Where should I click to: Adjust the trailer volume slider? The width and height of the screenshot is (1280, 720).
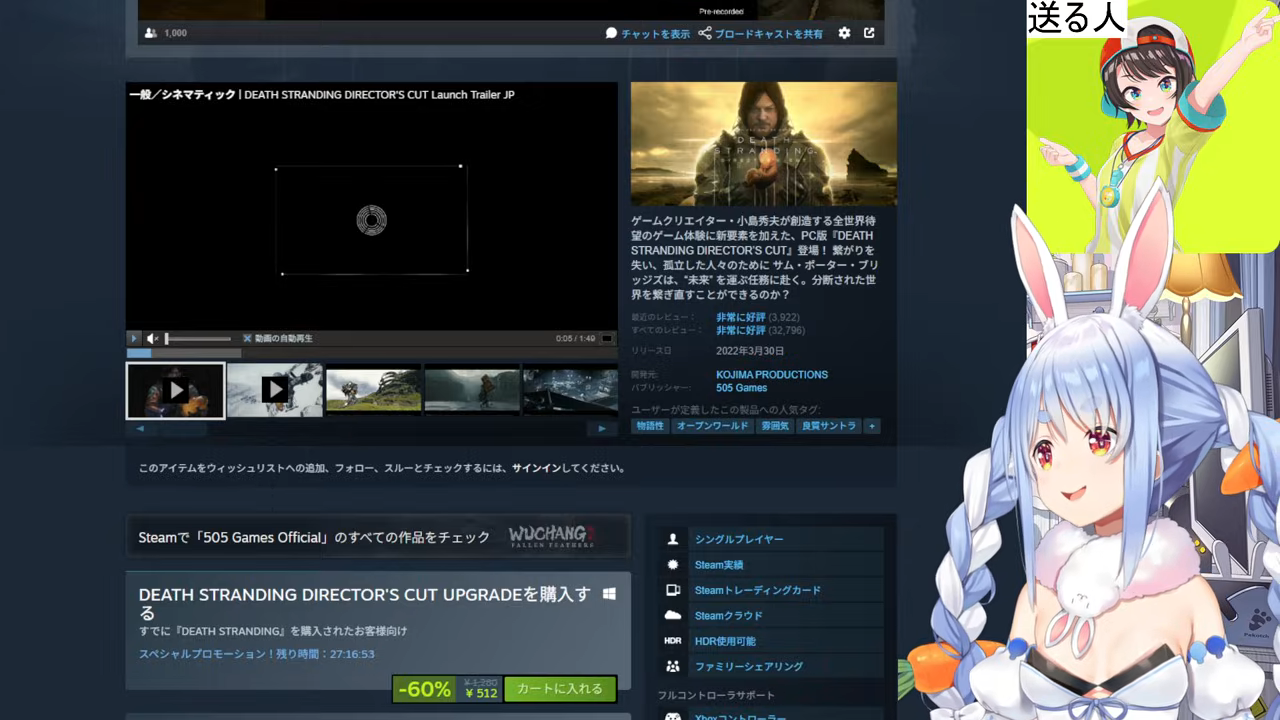pyautogui.click(x=198, y=339)
